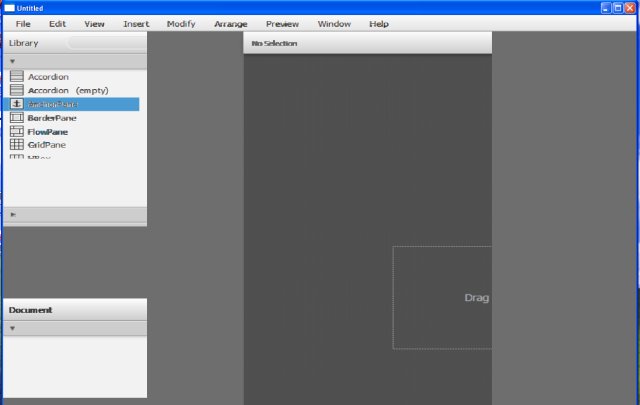This screenshot has height=405, width=640.
Task: Click the Accordion (empty) icon
Action: point(17,90)
